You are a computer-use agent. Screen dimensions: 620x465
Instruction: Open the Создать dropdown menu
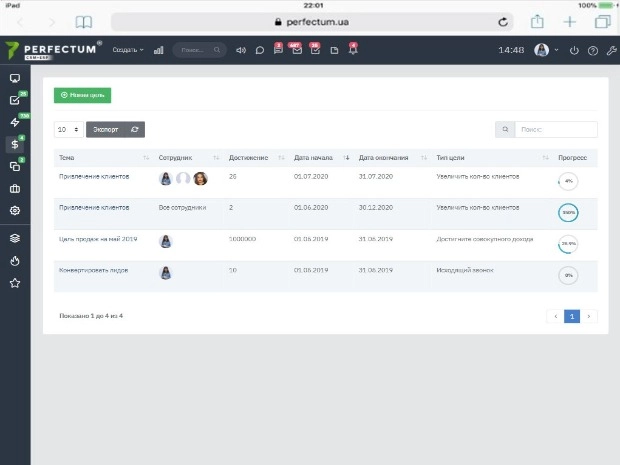128,50
